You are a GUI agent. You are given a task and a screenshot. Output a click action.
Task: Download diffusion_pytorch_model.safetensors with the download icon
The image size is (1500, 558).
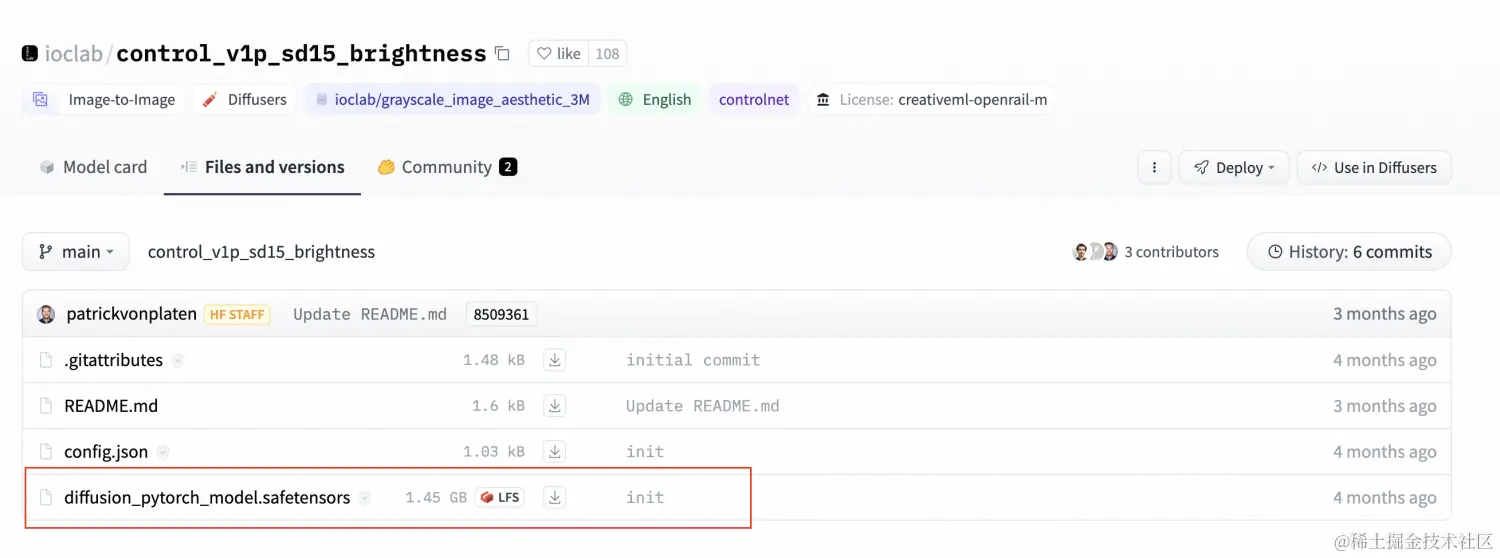tap(554, 497)
